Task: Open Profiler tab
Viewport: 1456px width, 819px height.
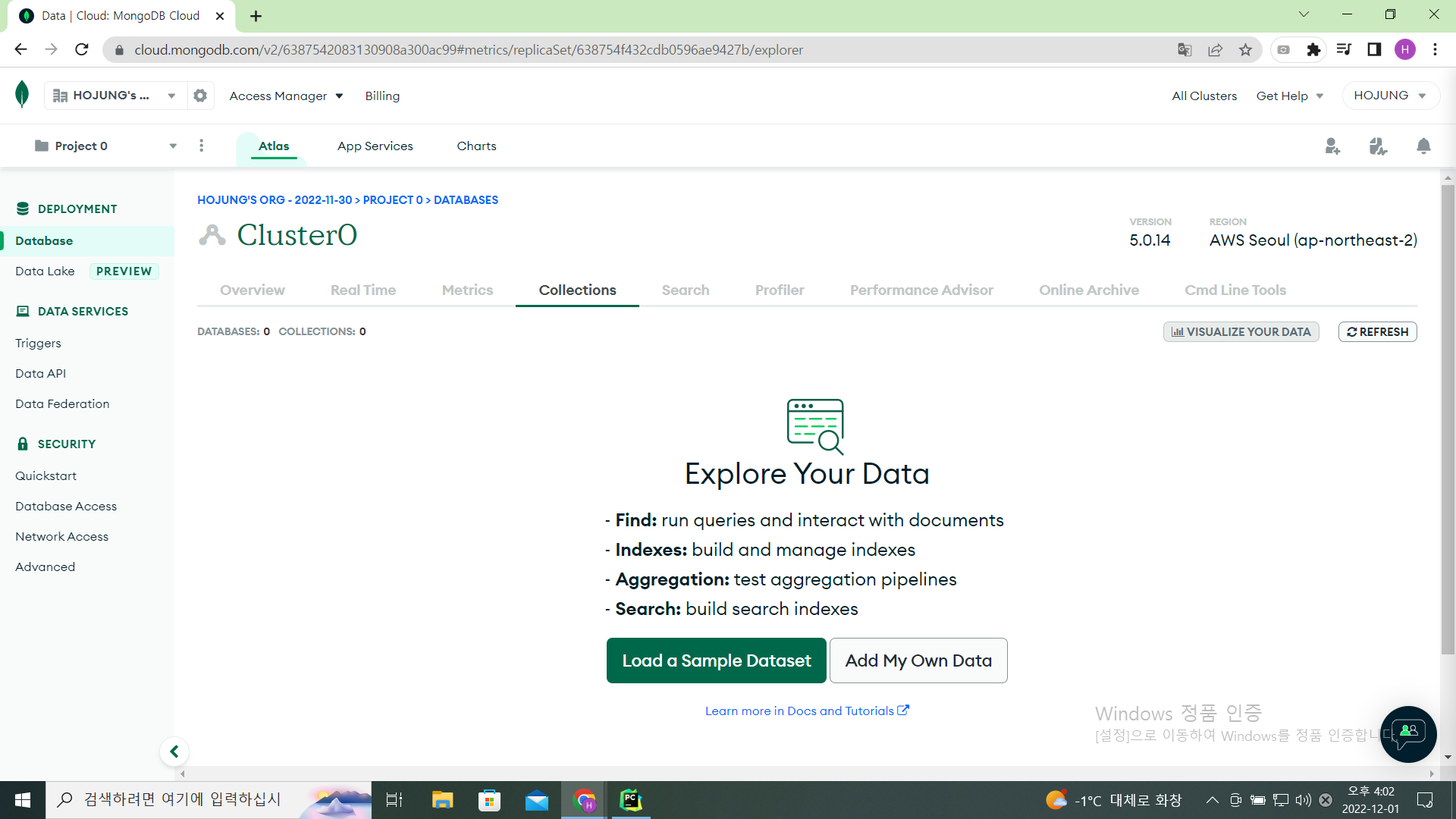Action: click(780, 290)
